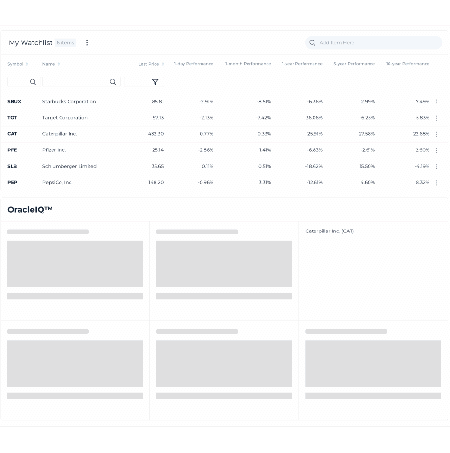Click the Symbol column filter search icon
The image size is (450, 453).
(x=33, y=82)
